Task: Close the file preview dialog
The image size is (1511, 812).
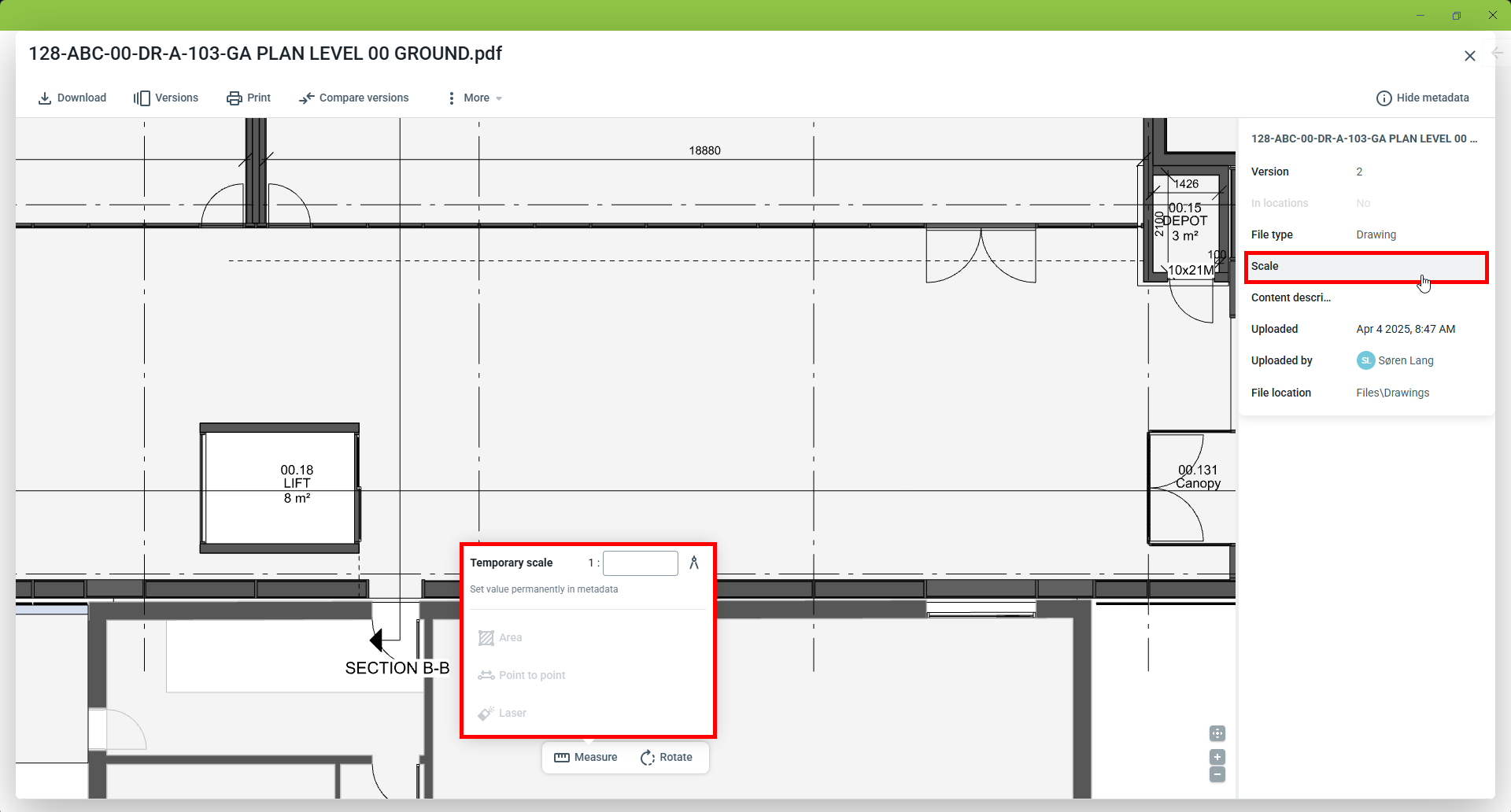Action: (x=1469, y=56)
